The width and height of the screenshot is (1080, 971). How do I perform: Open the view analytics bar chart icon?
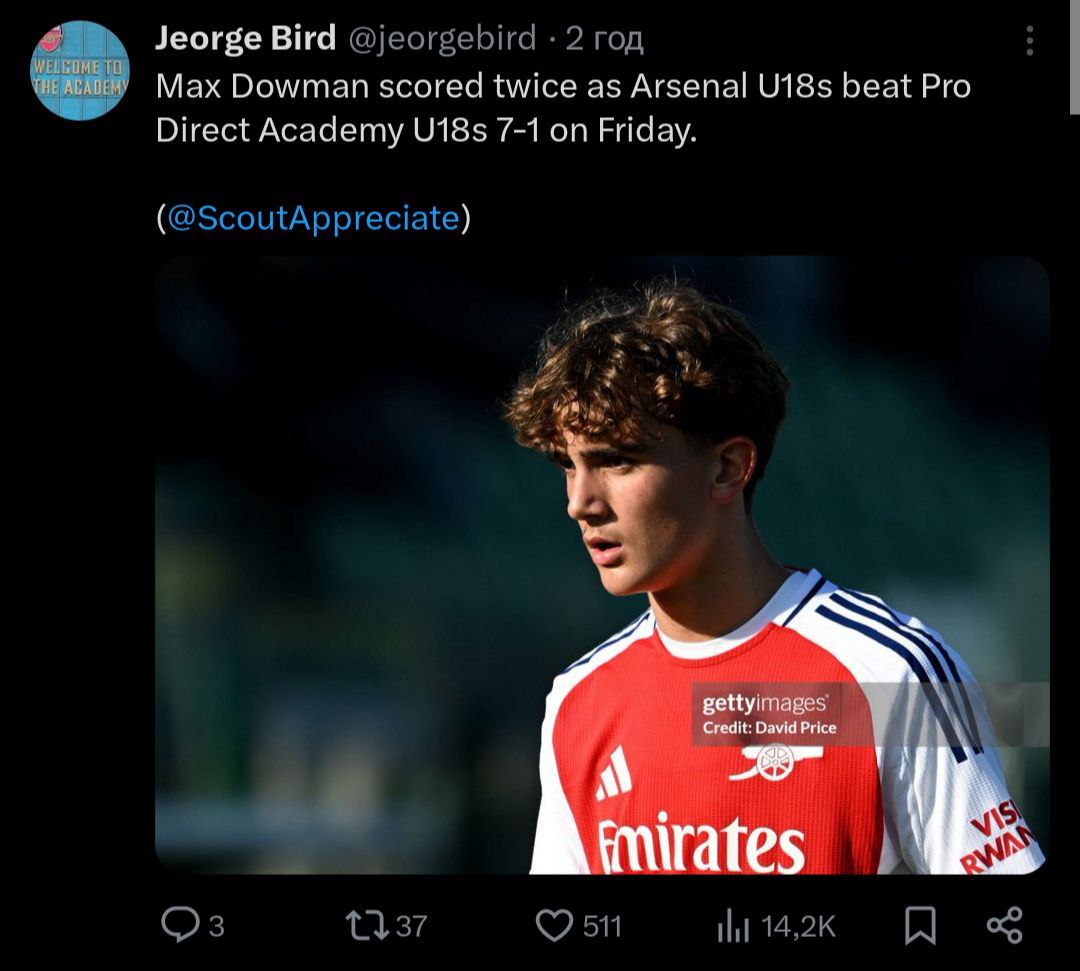click(732, 927)
